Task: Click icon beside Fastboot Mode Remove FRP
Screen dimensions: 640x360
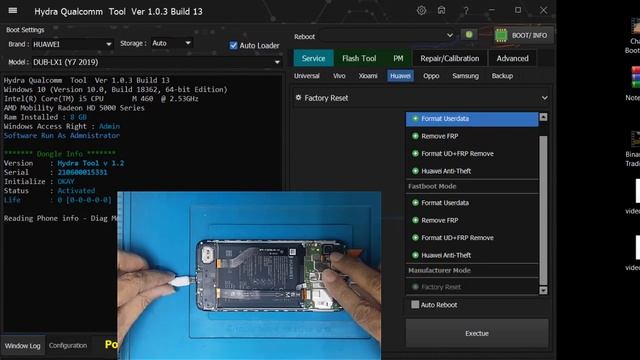Action: click(x=415, y=220)
